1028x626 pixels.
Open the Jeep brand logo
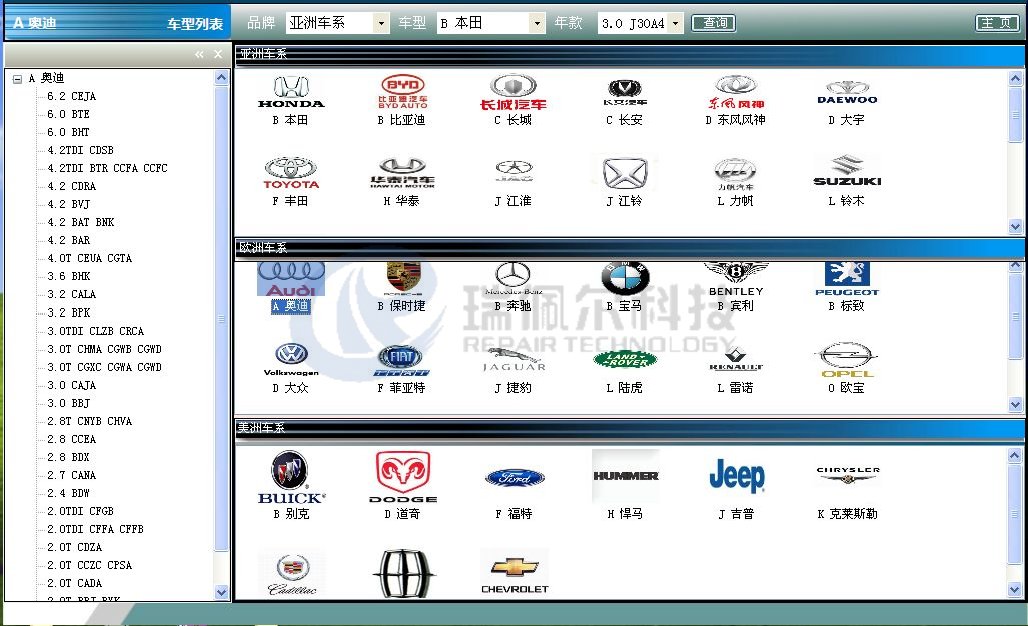pyautogui.click(x=736, y=477)
